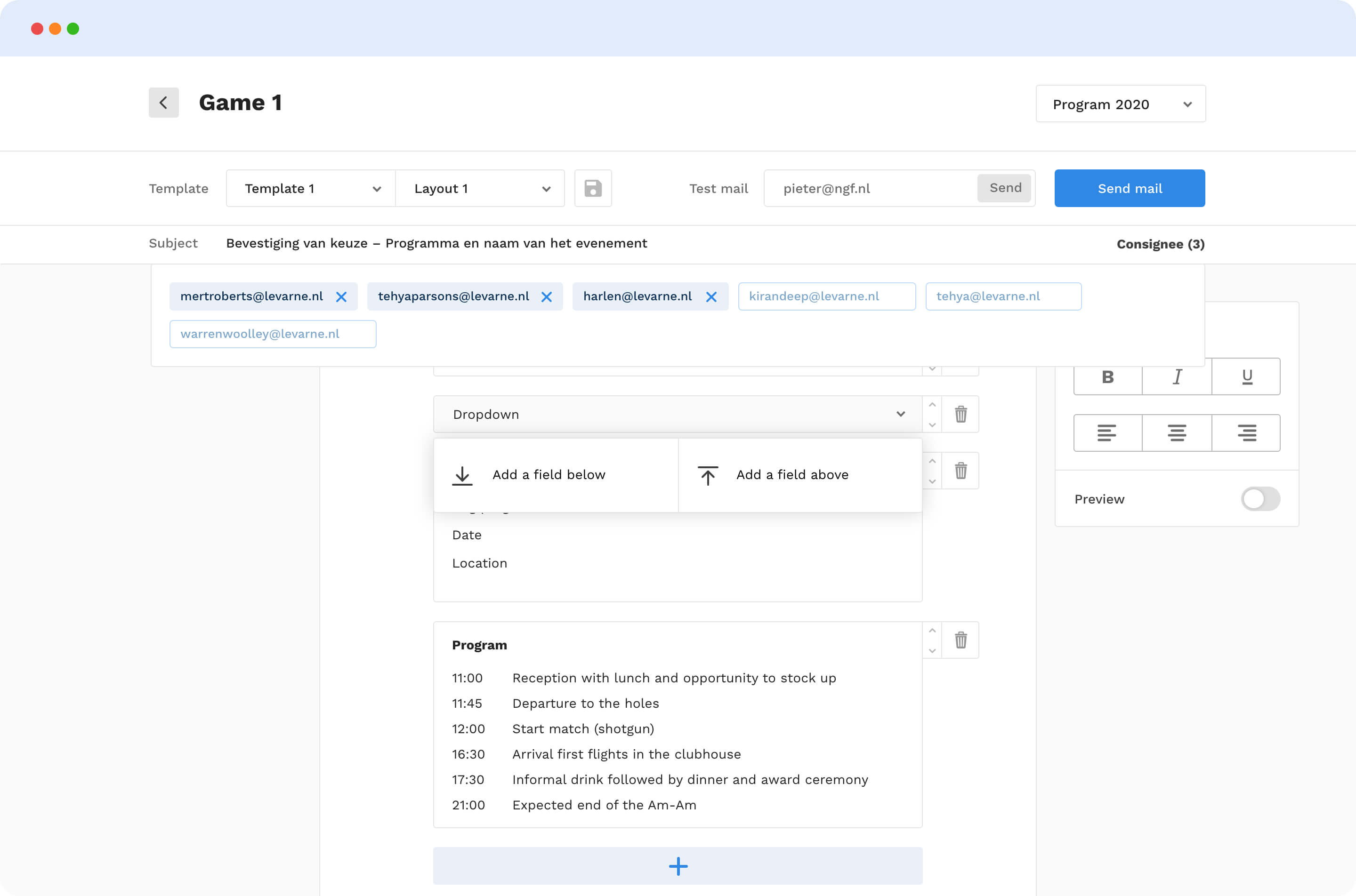The height and width of the screenshot is (896, 1356).
Task: Click 'Expected end of the Am-Am' entry
Action: click(604, 805)
